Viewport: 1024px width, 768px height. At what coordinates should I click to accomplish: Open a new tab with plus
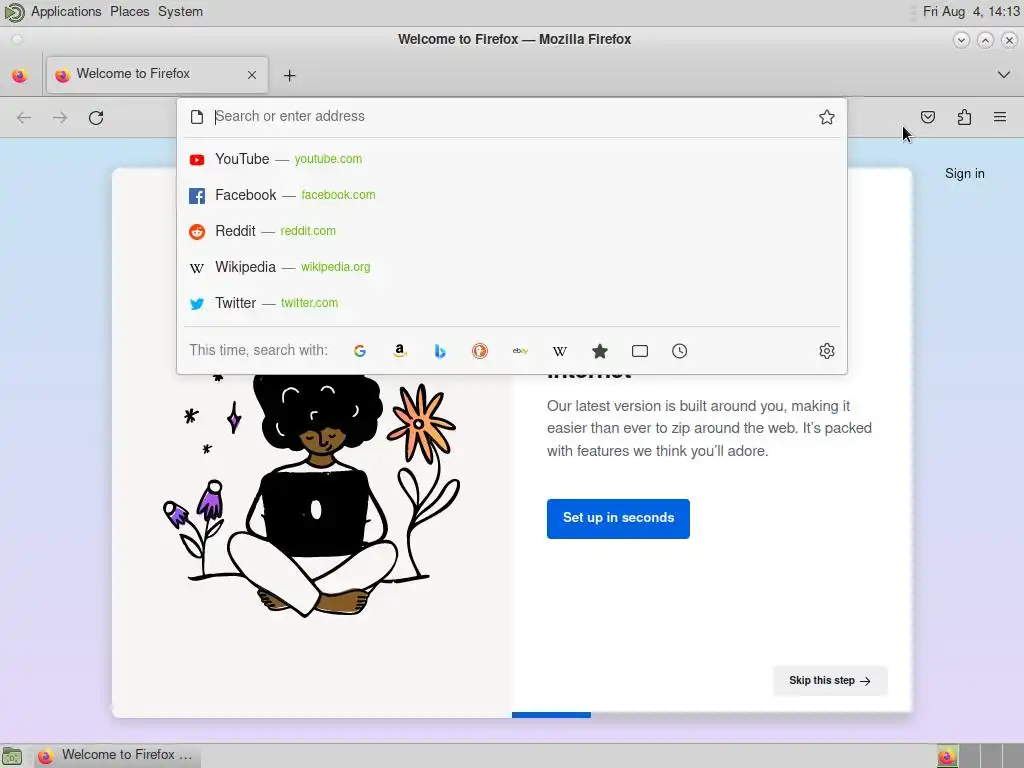click(x=289, y=76)
